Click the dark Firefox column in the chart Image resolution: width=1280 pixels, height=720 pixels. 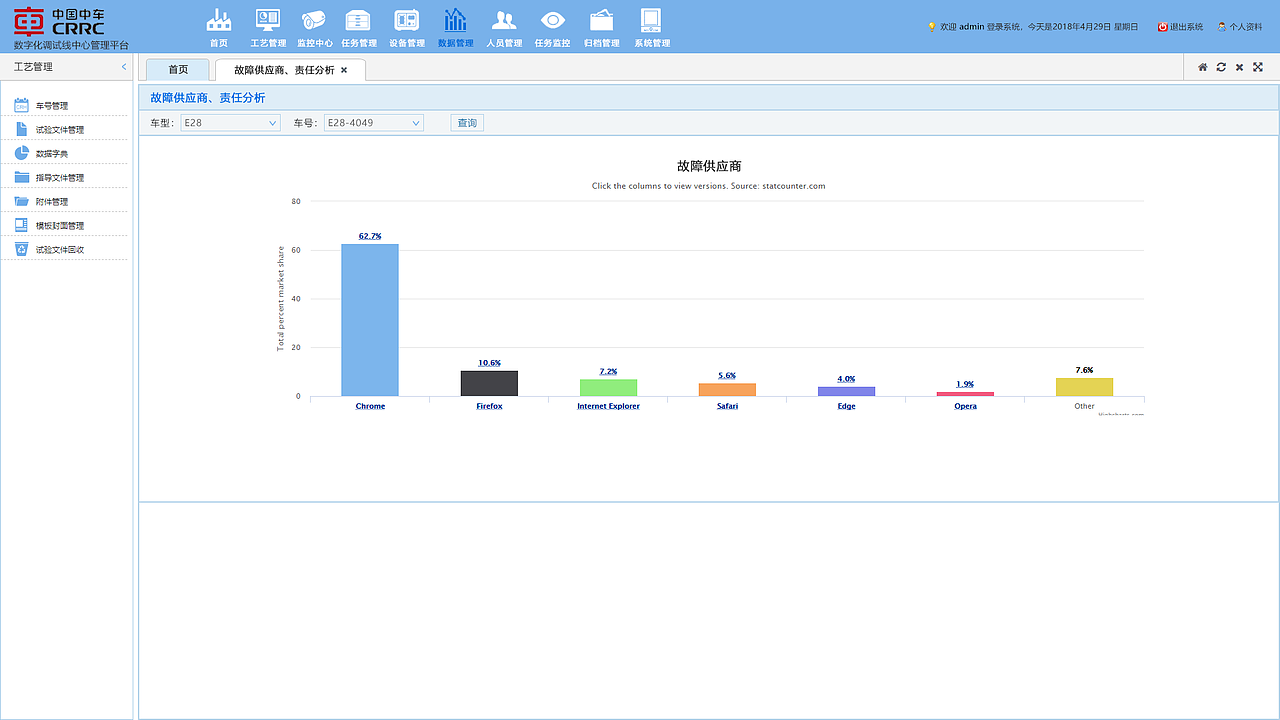[489, 383]
